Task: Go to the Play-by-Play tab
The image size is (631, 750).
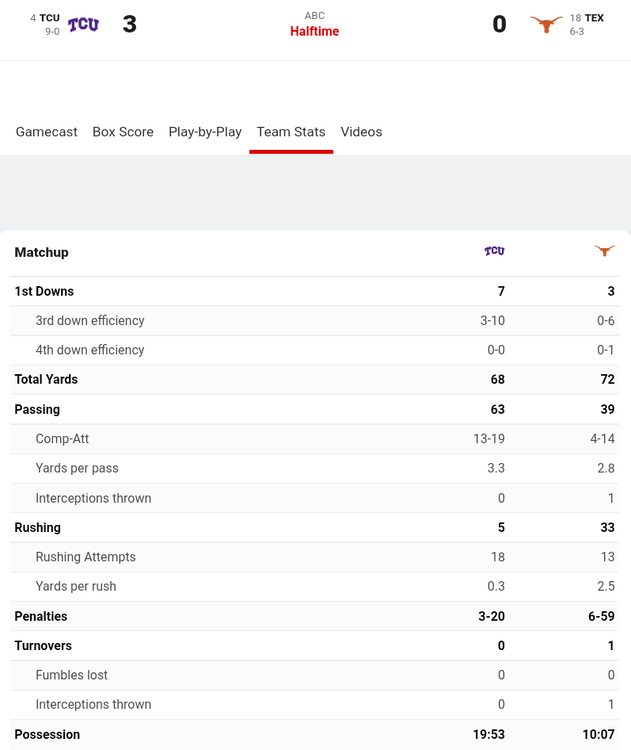Action: coord(205,132)
